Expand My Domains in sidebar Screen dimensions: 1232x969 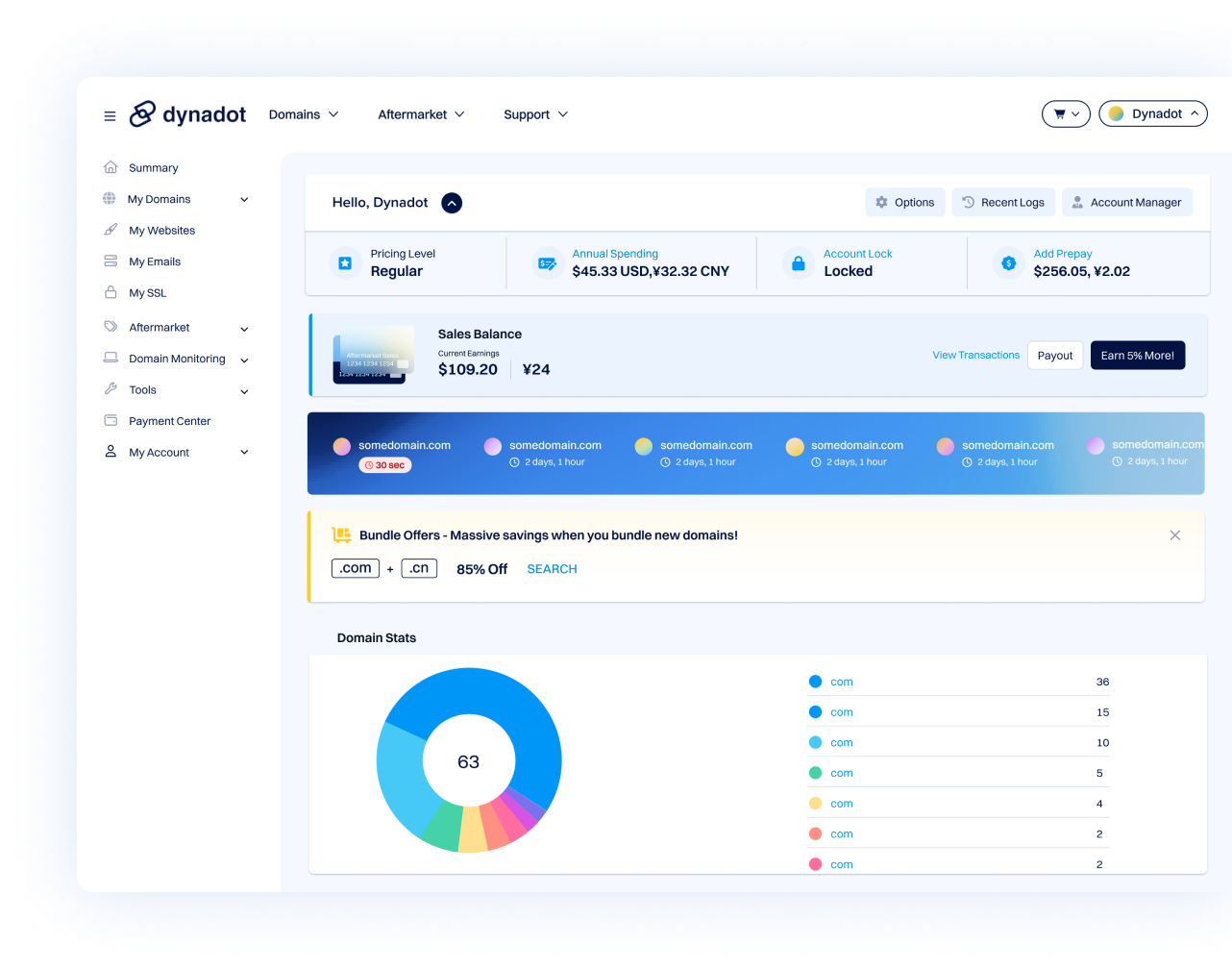[244, 200]
